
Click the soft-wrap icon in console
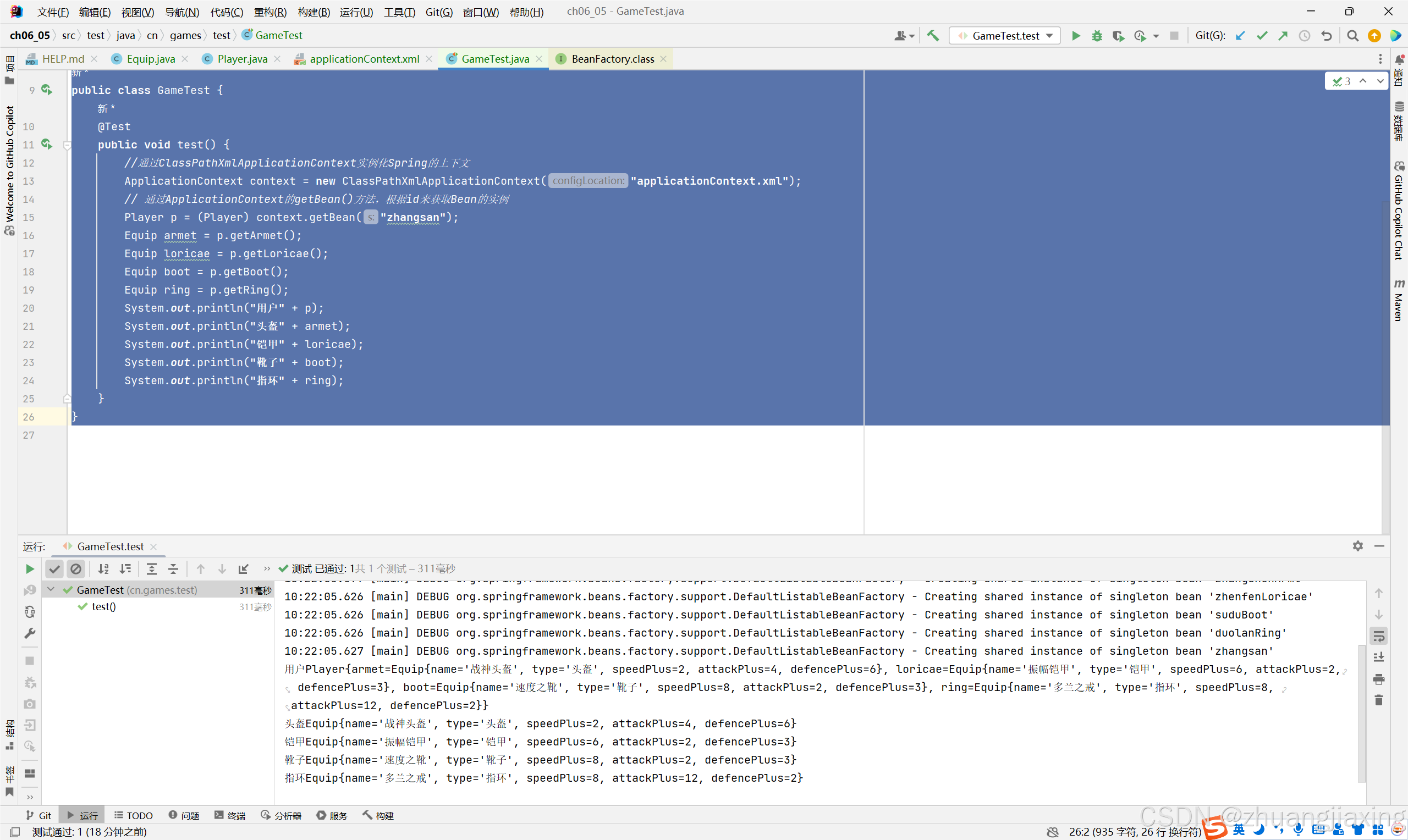click(1378, 636)
